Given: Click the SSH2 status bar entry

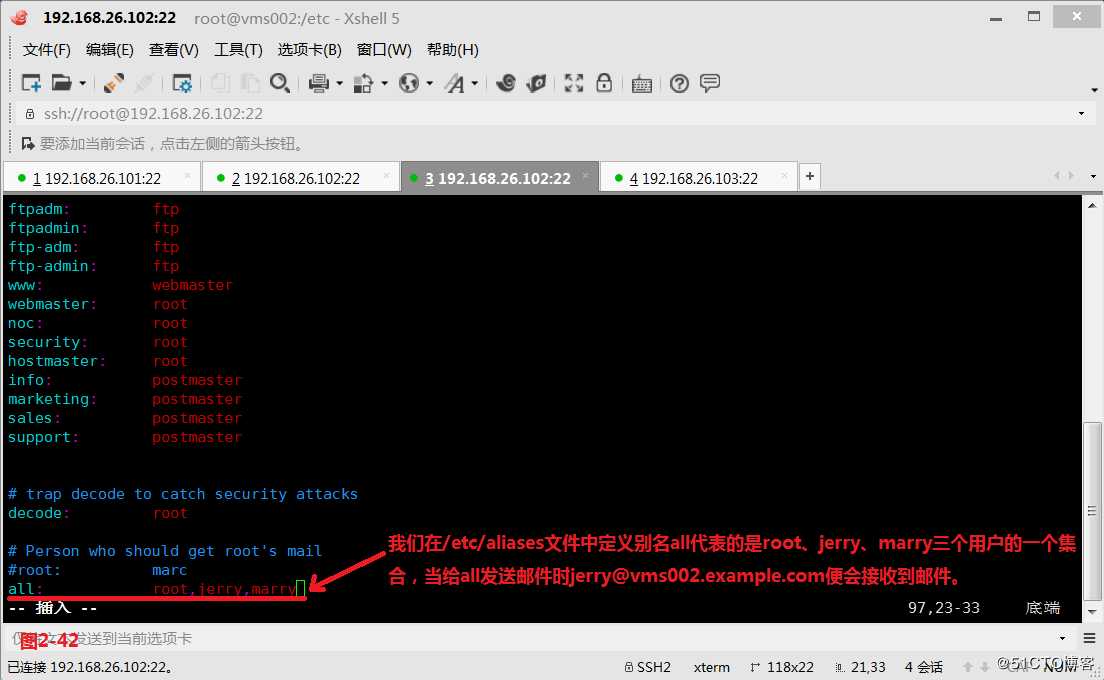Looking at the screenshot, I should click(x=648, y=667).
